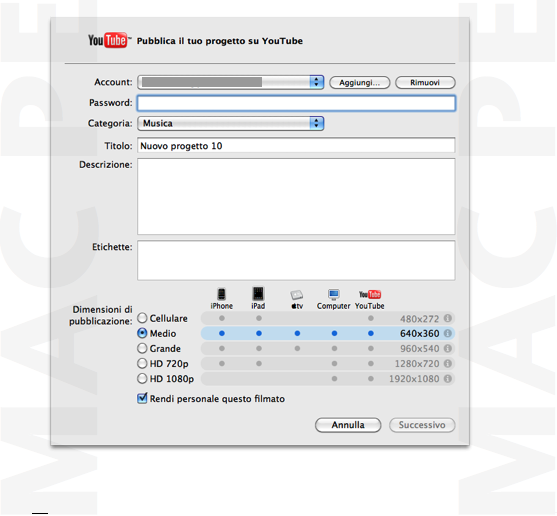This screenshot has width=557, height=516.
Task: Click the Pubblica il tuo progetto su YouTube title
Action: click(220, 41)
